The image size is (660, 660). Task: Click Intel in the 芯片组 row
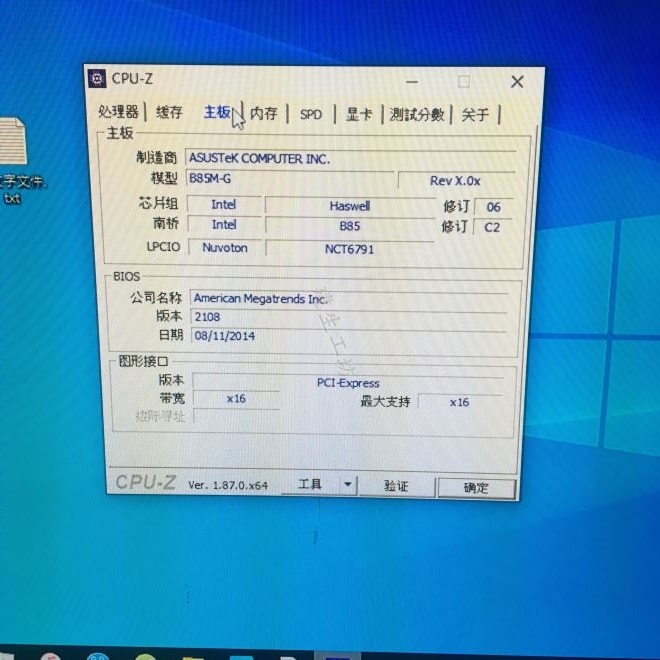[x=224, y=205]
